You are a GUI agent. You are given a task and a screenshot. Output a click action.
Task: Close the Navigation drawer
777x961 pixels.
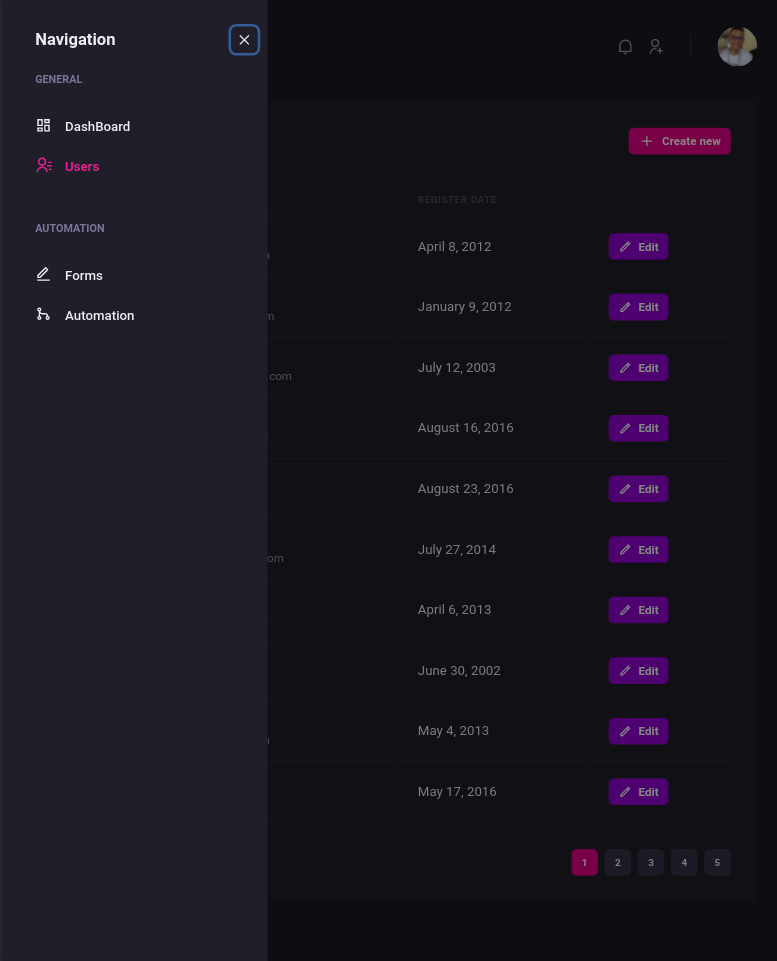(x=244, y=39)
